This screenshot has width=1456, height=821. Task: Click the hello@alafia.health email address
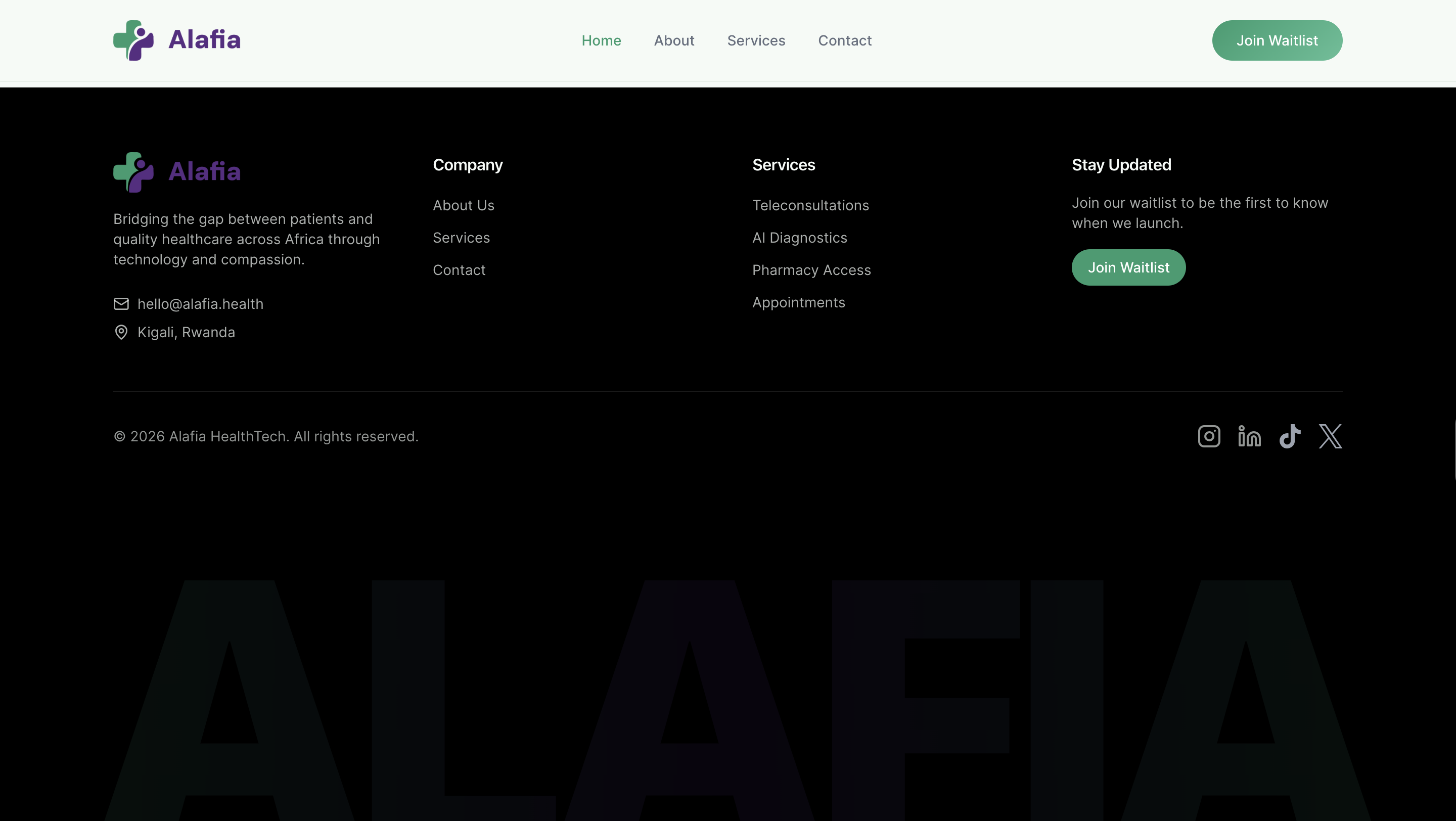pyautogui.click(x=200, y=304)
